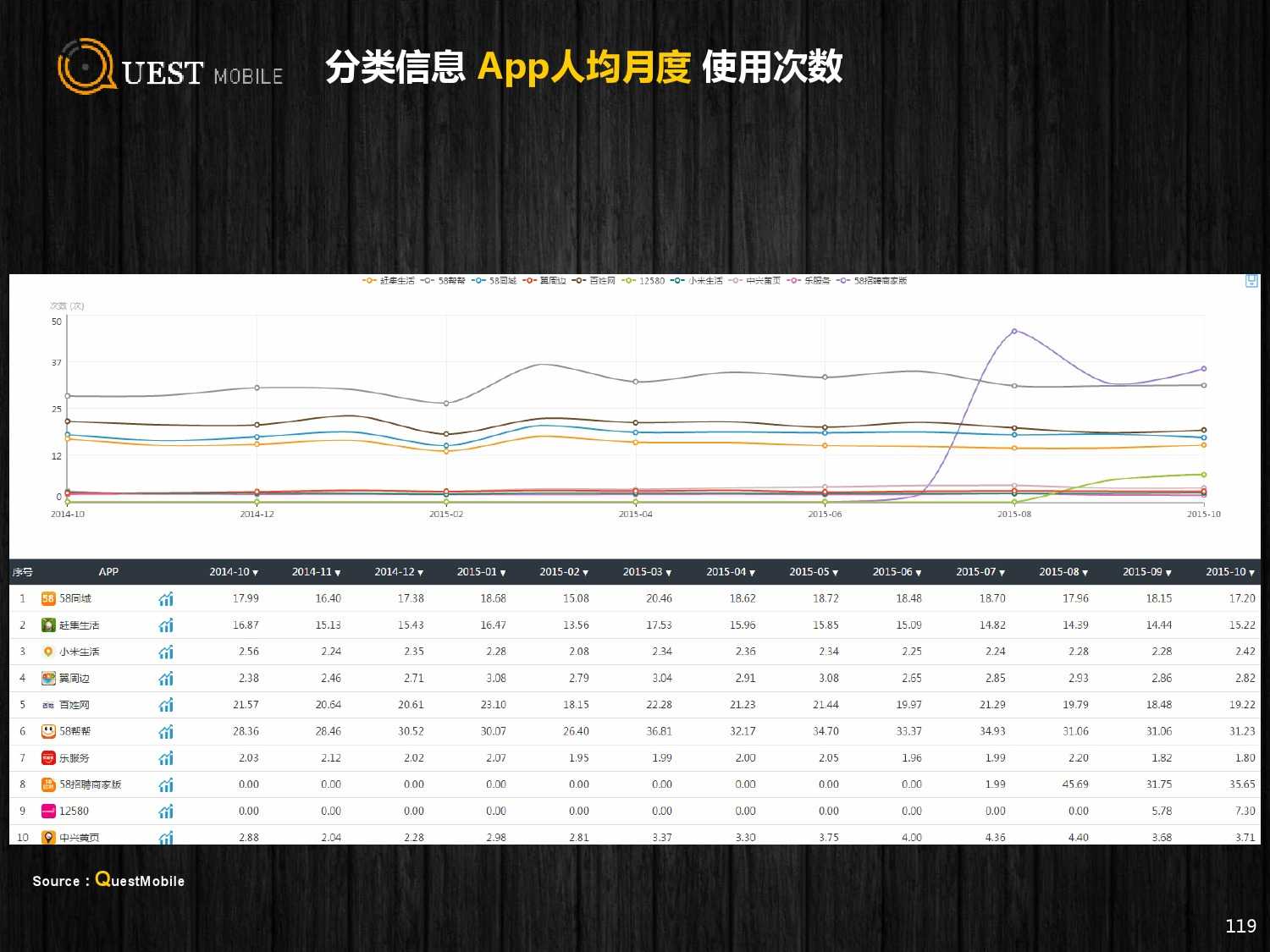Screen dimensions: 1270x952
Task: Click the save-chart icon above the graph
Action: pyautogui.click(x=1251, y=281)
